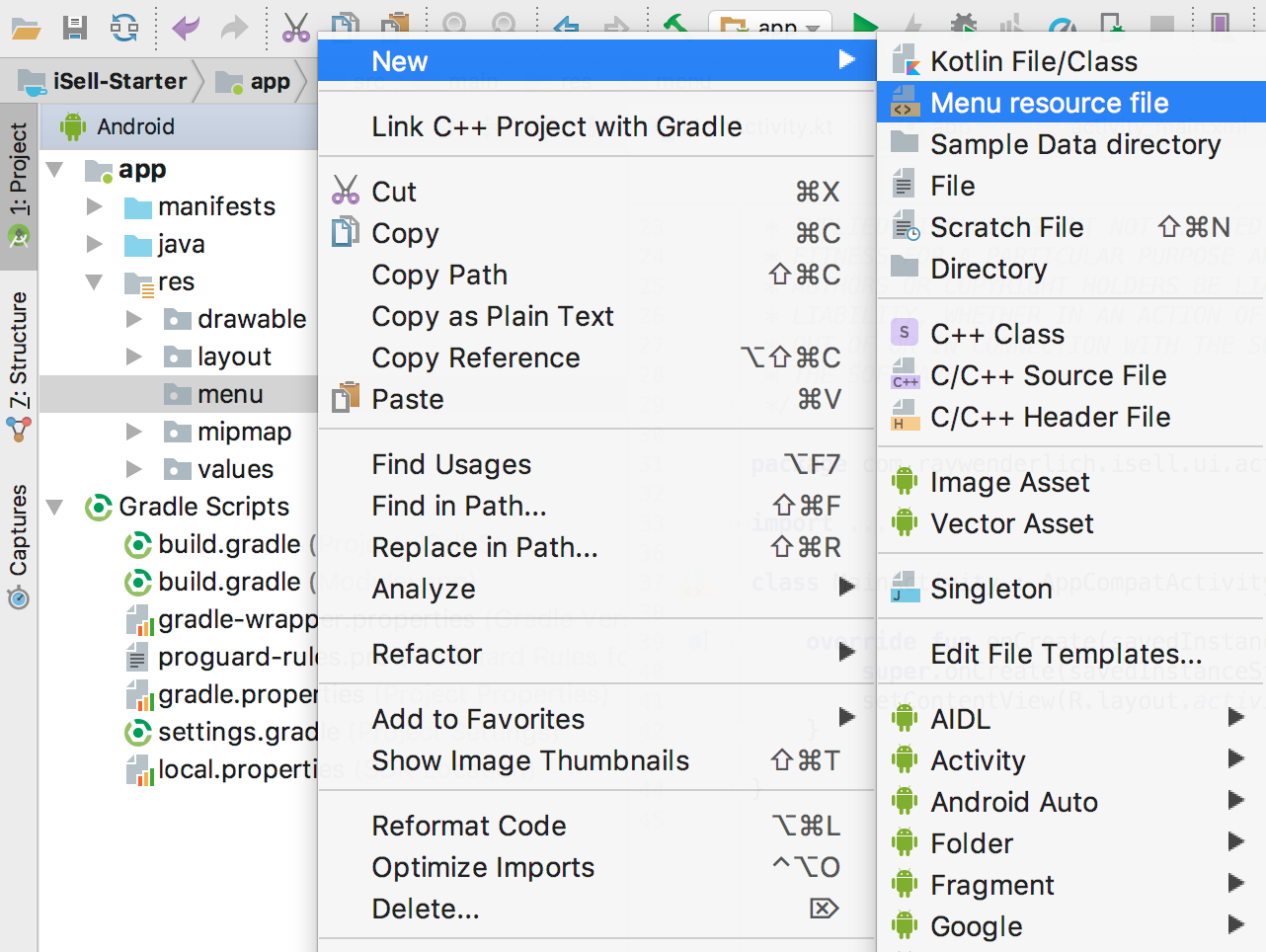Expand the manifests folder
The image size is (1266, 952).
coord(95,206)
